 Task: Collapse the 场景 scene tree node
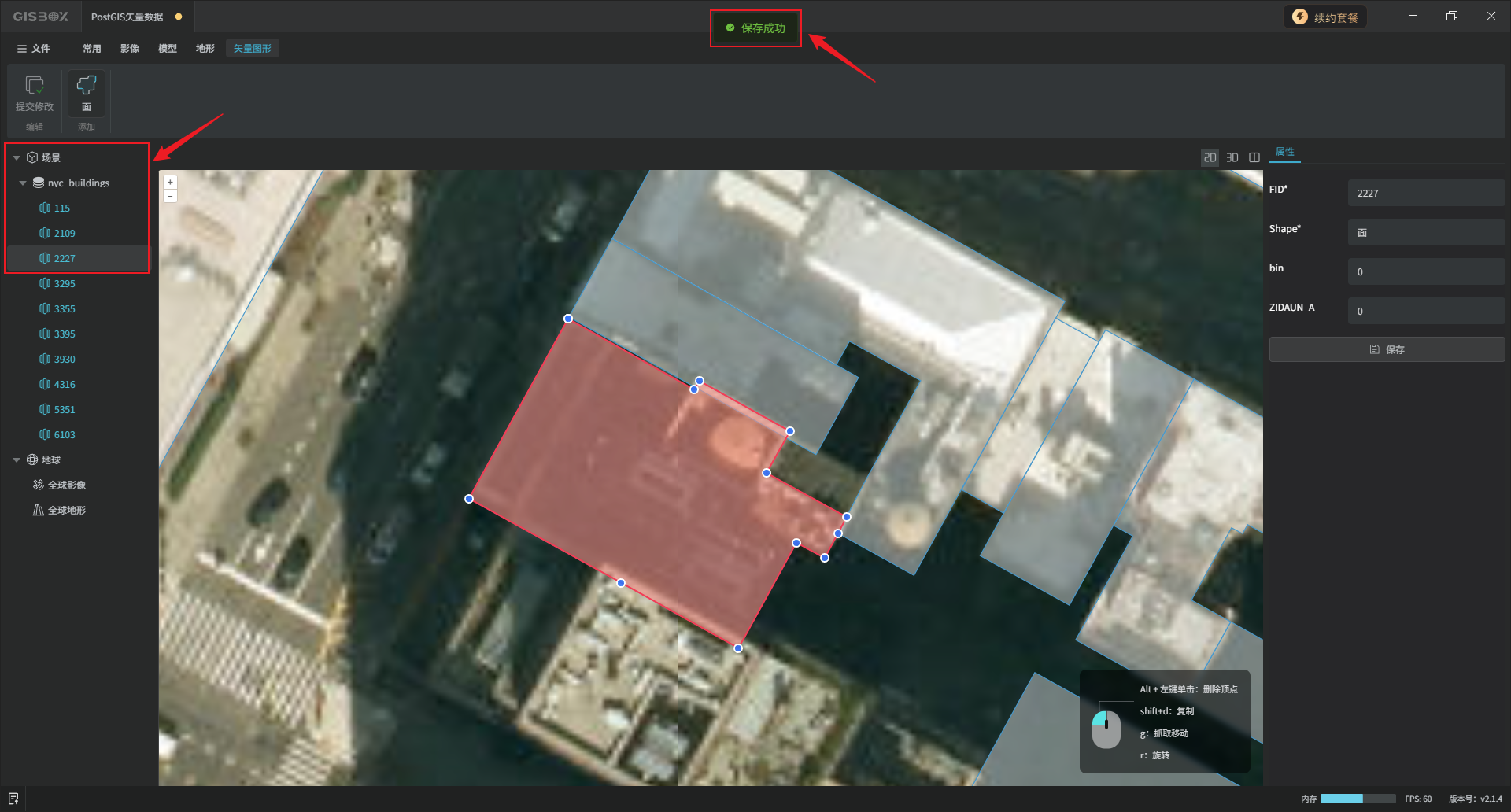(x=17, y=158)
